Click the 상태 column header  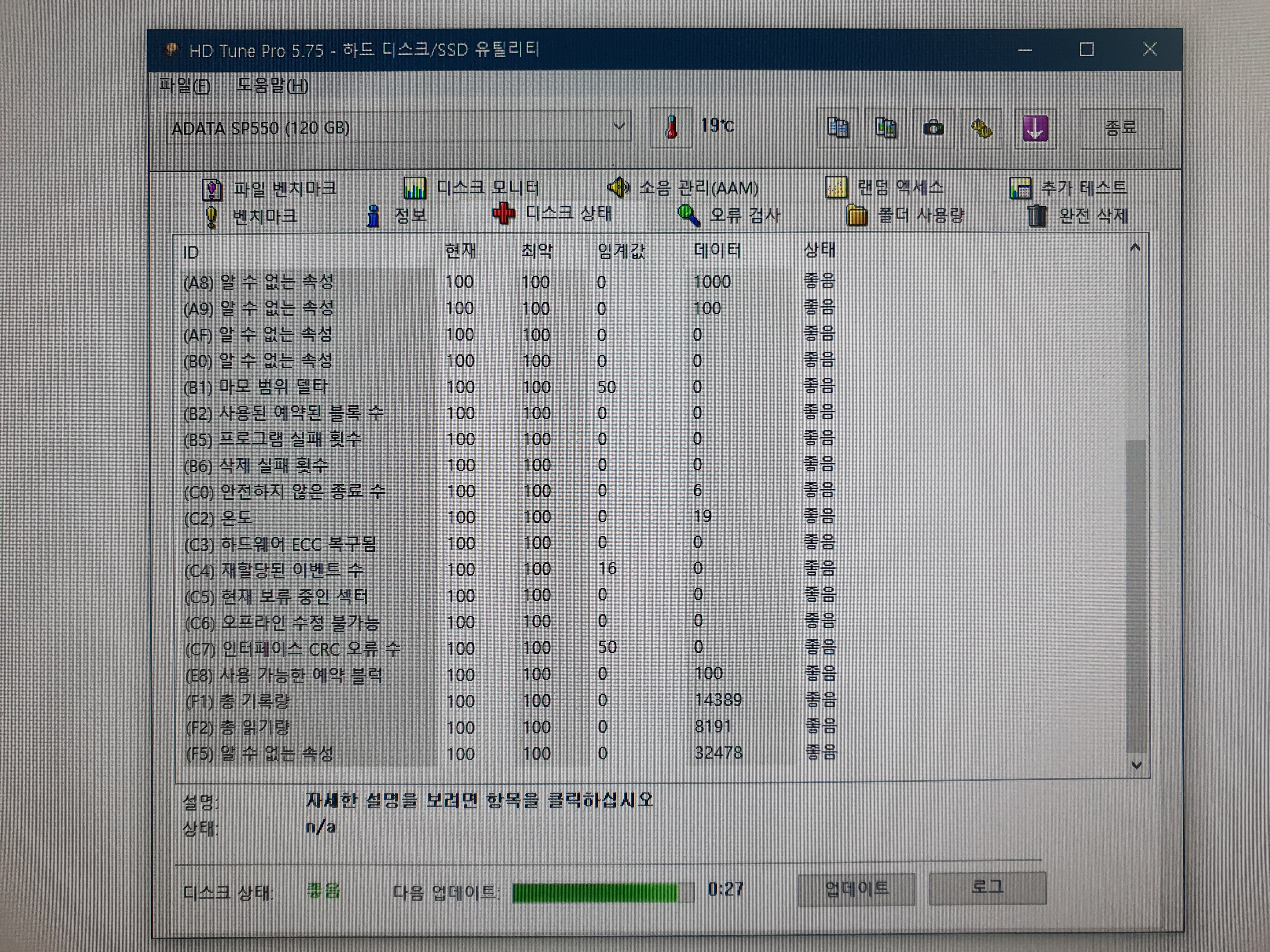tap(819, 250)
